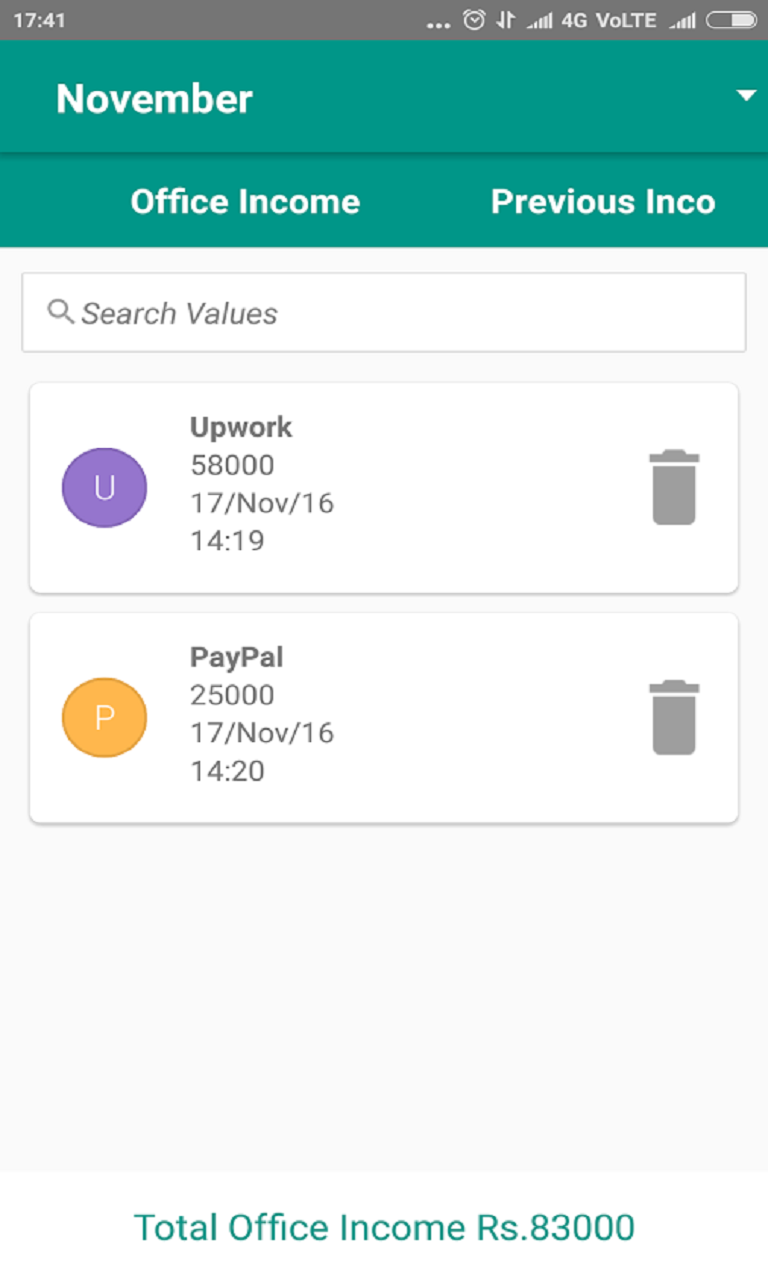
Task: Tap the PayPal entry time 14:20
Action: pyautogui.click(x=227, y=771)
